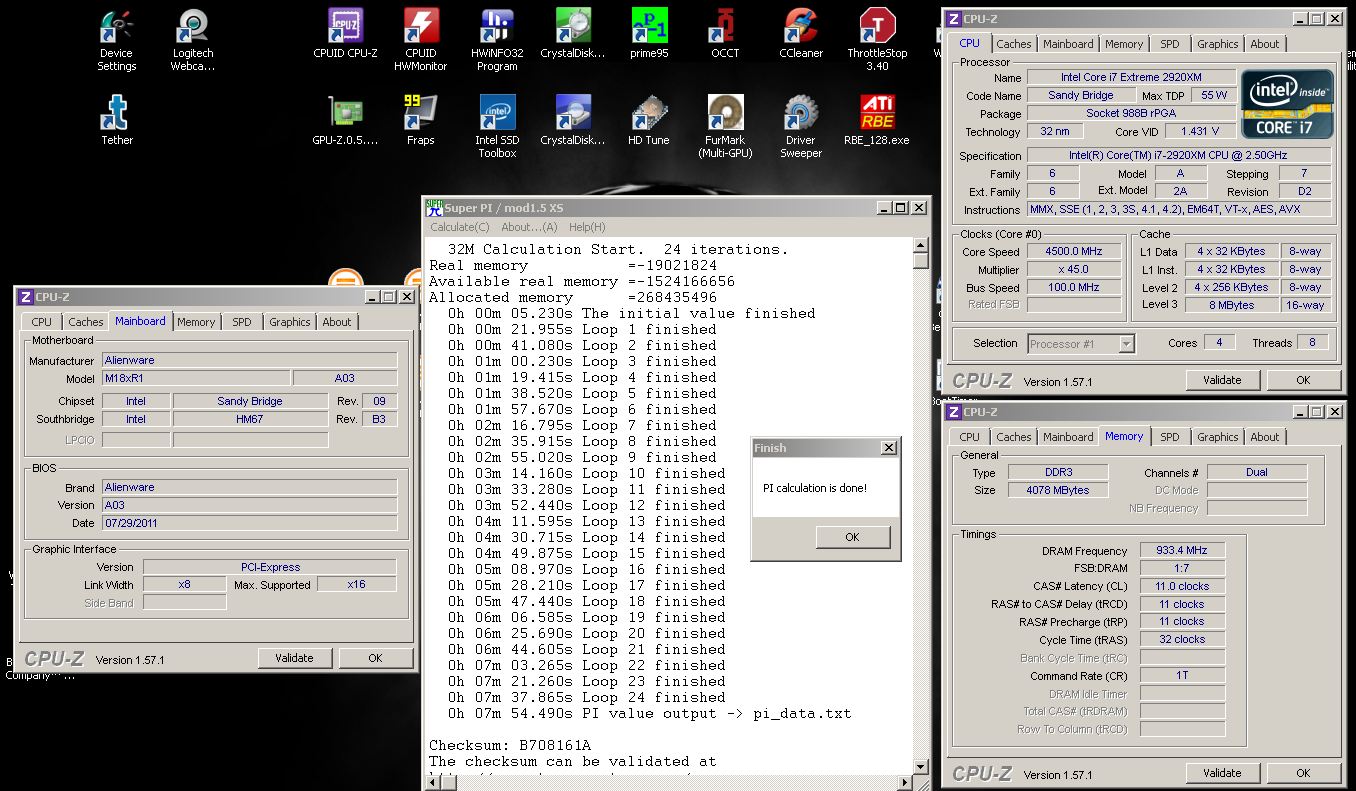Select Mainboard tab in CPU window

(1068, 44)
